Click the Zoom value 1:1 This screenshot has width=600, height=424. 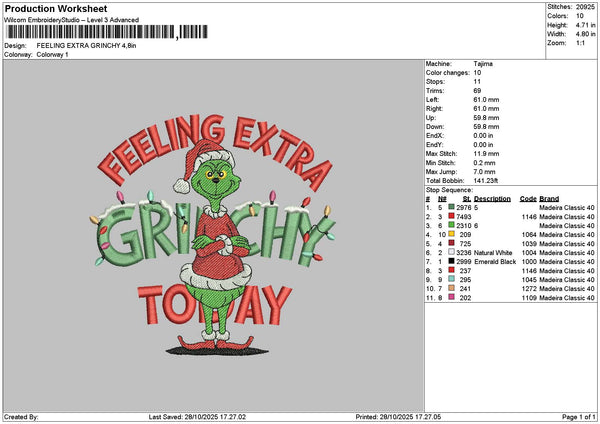click(x=580, y=43)
